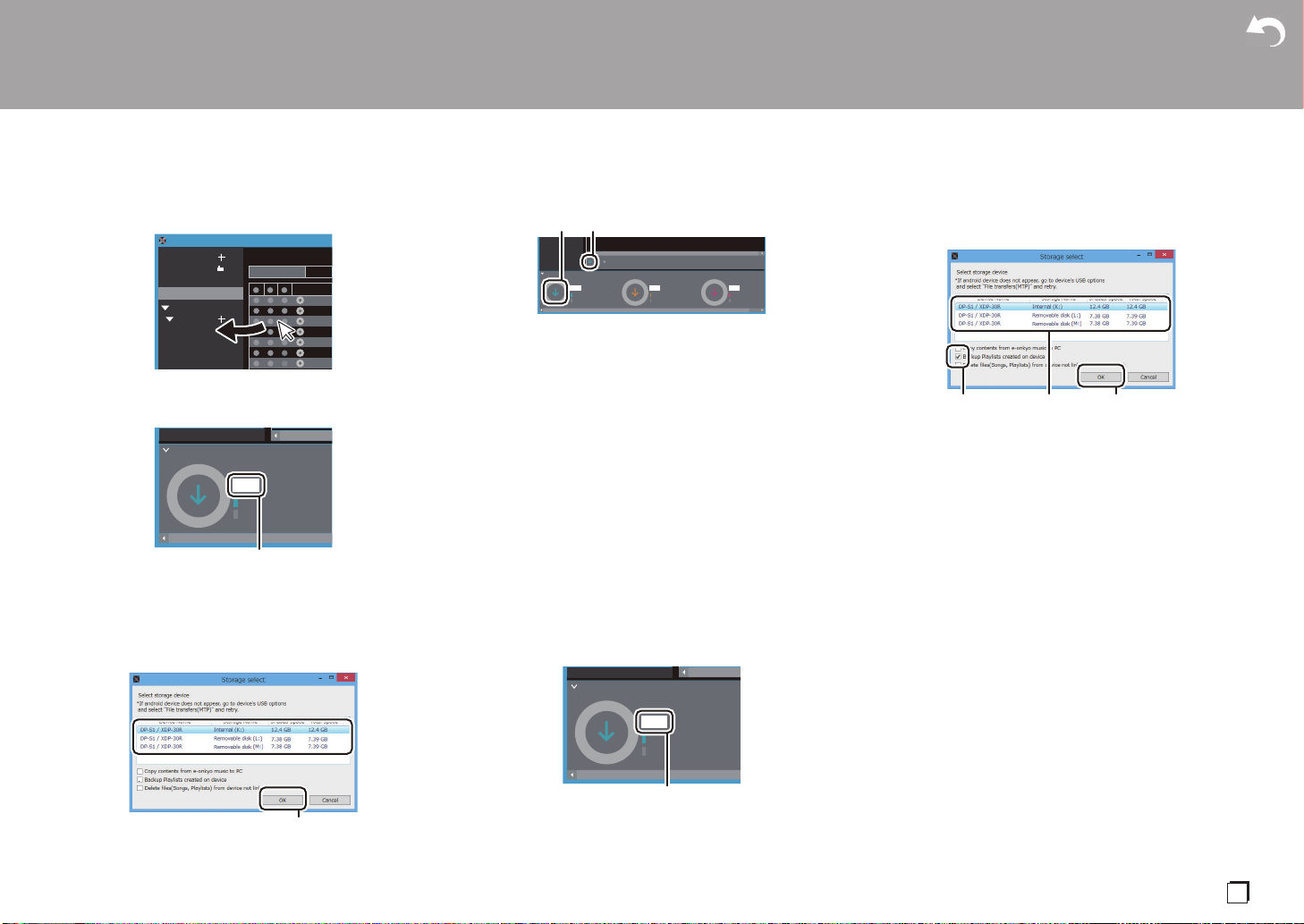Click the plus icon beside the nested triangle
The width and height of the screenshot is (1304, 924).
(x=221, y=319)
